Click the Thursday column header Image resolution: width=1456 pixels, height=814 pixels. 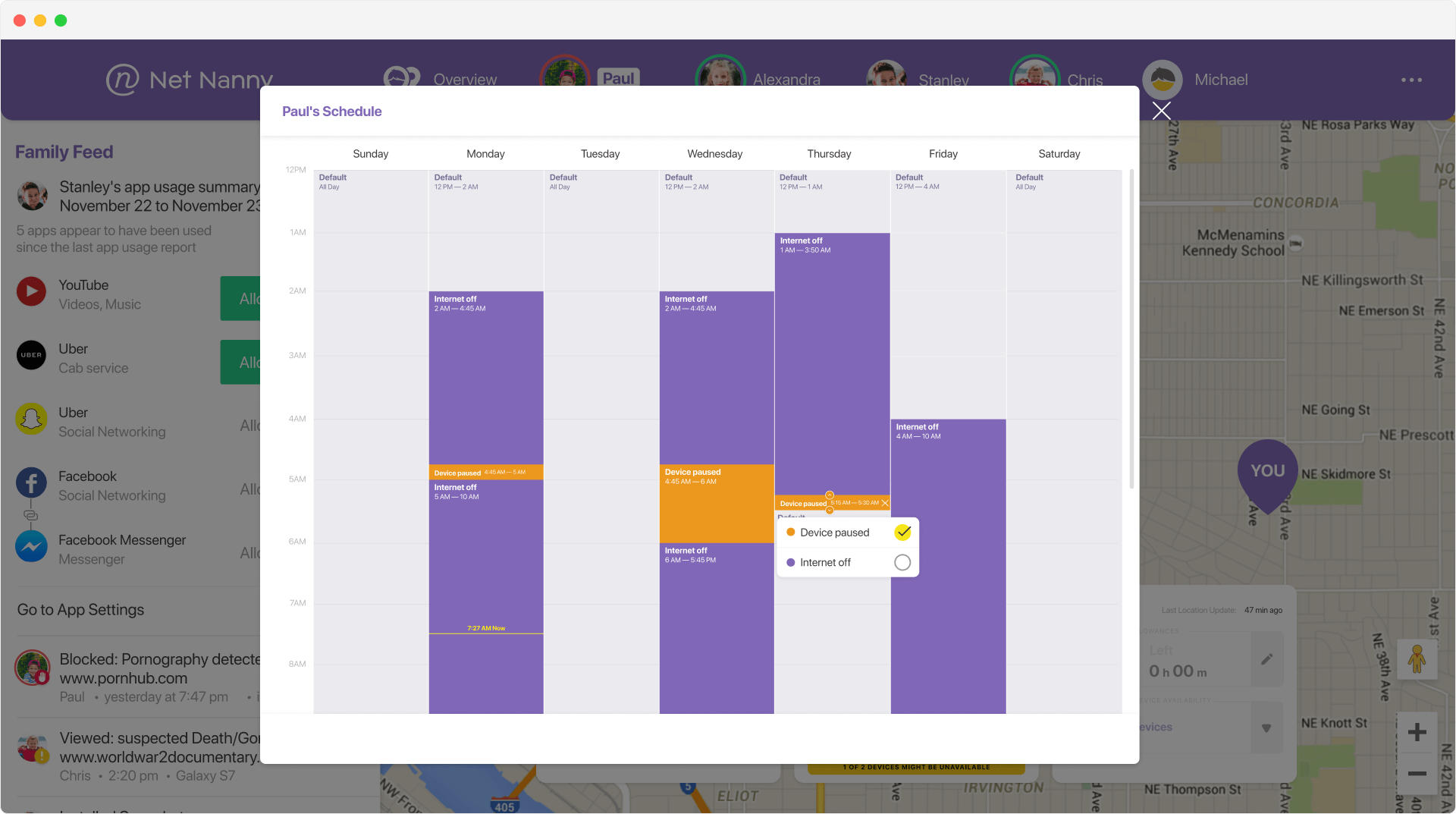[x=829, y=154]
